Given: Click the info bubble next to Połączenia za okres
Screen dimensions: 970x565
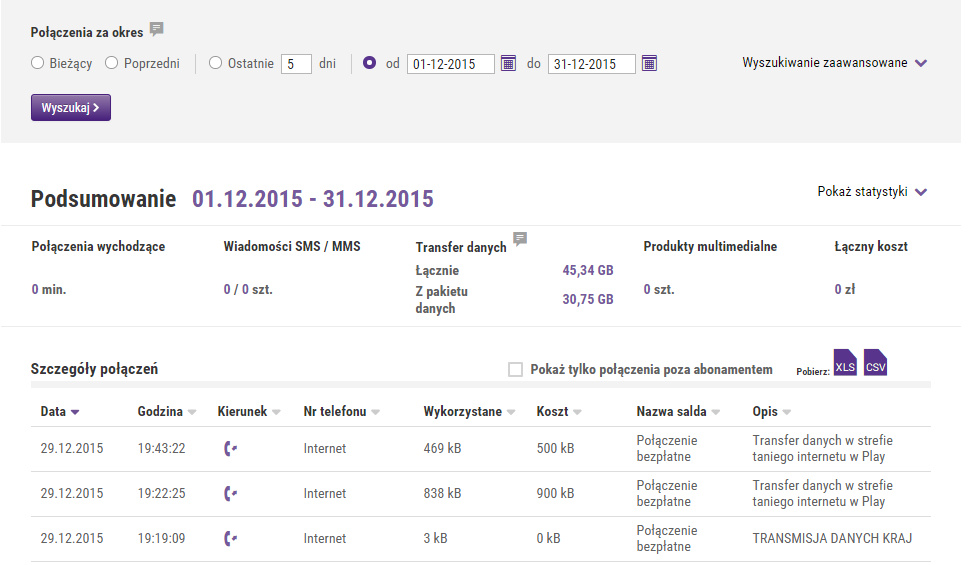Looking at the screenshot, I should click(157, 29).
